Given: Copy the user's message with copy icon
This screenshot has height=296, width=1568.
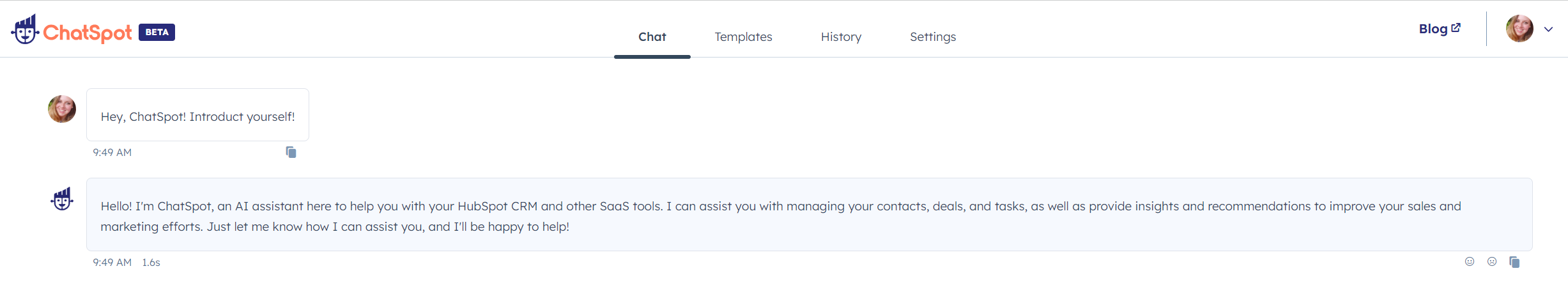Looking at the screenshot, I should pos(291,152).
